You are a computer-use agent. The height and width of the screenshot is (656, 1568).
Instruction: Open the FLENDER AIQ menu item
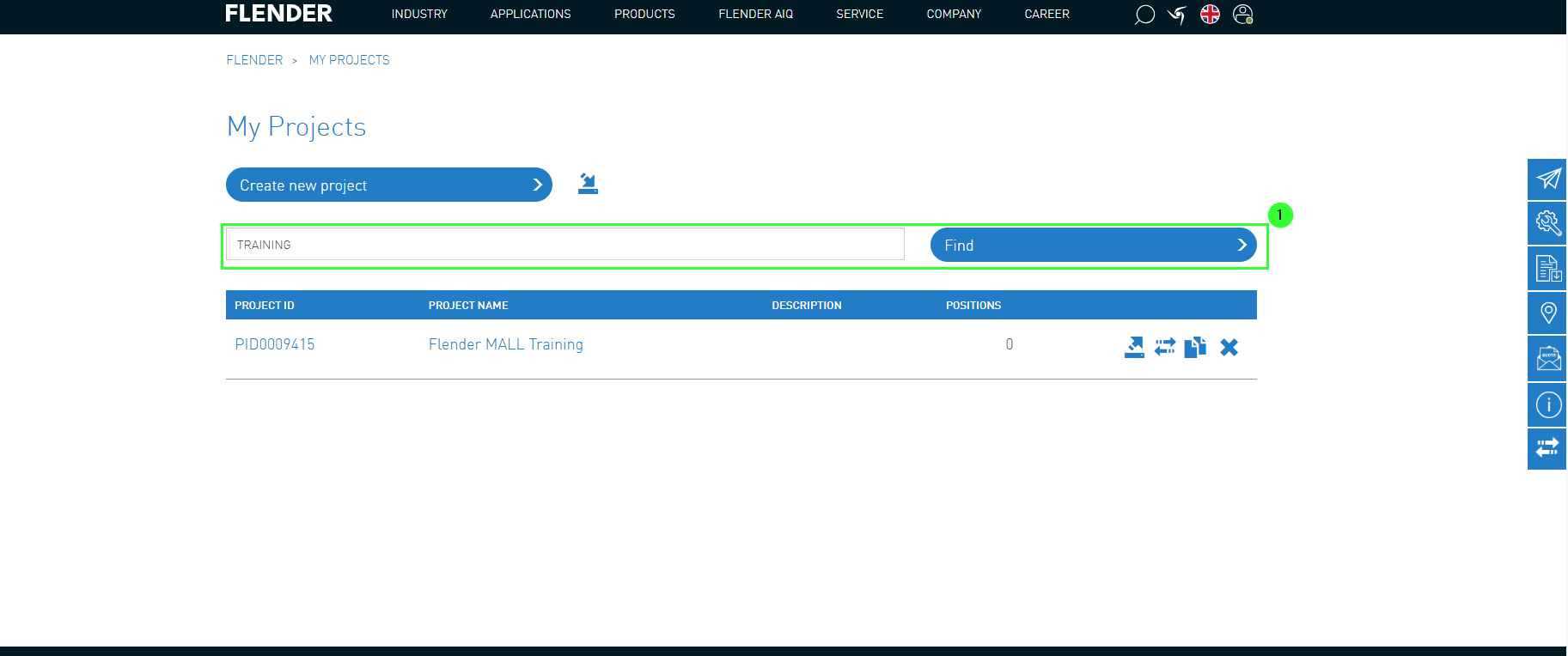(x=755, y=15)
